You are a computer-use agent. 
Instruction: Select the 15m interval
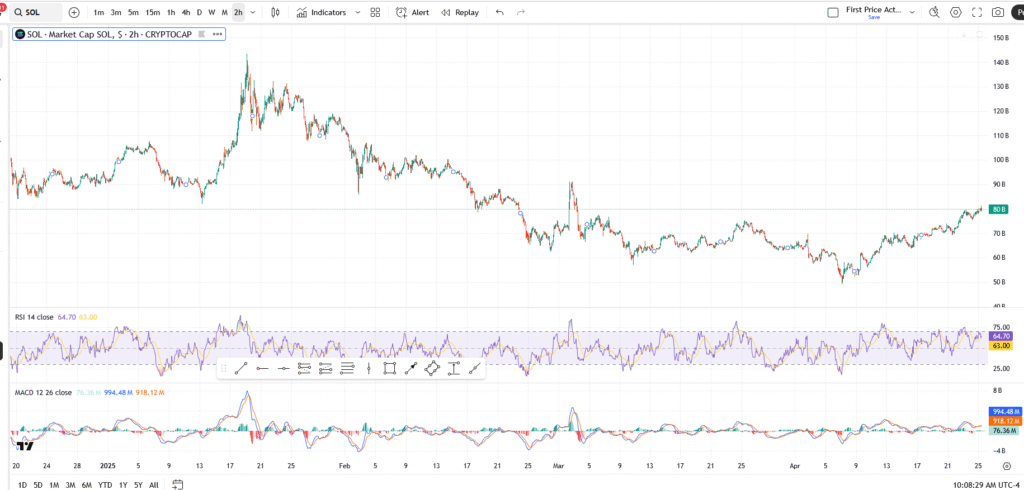152,13
